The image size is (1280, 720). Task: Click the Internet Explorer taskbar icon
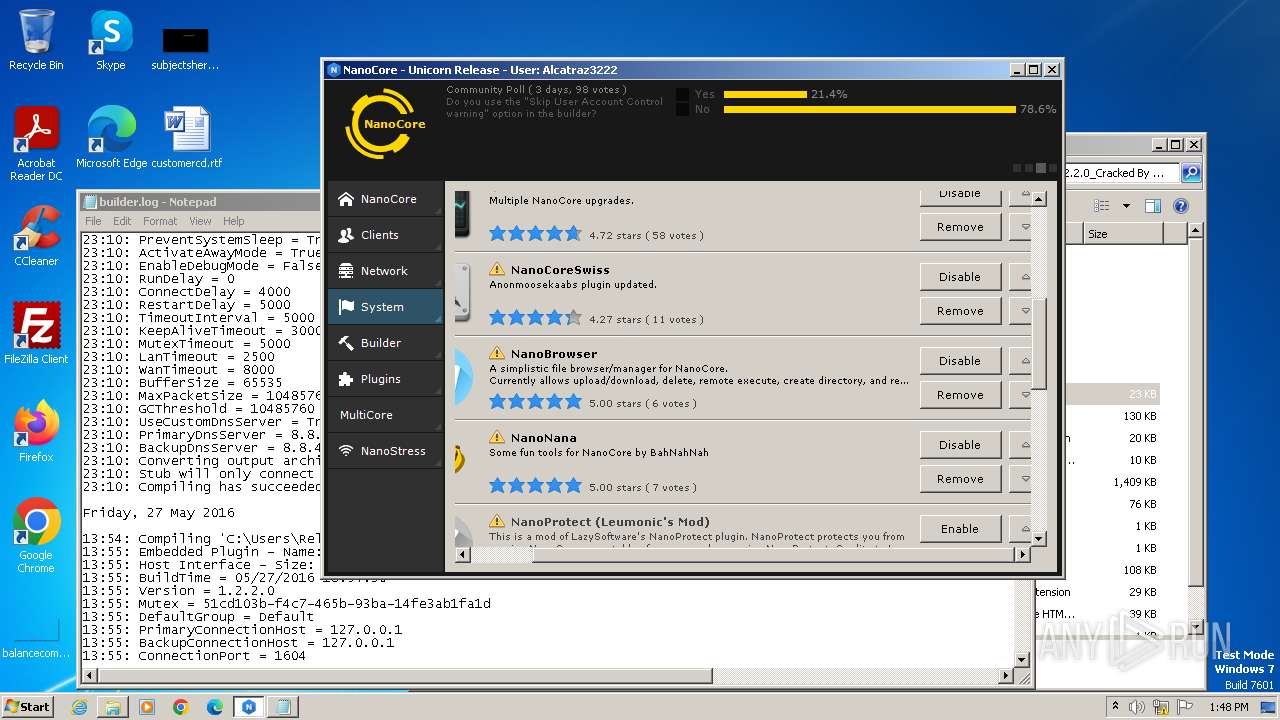(79, 706)
